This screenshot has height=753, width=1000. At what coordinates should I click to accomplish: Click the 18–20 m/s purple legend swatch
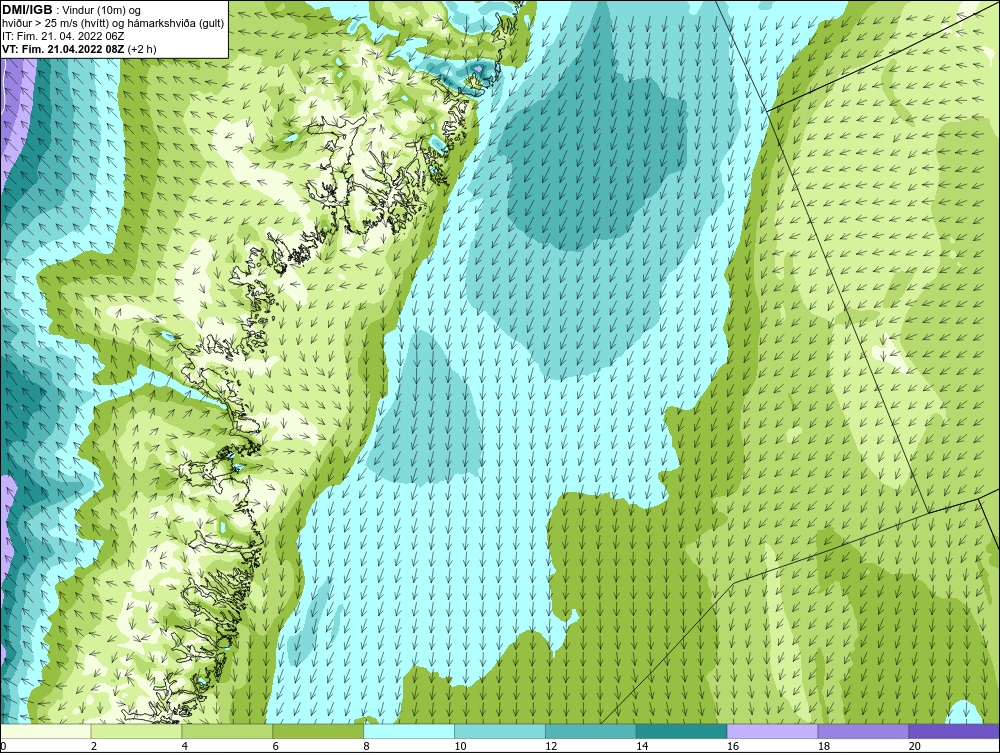[x=864, y=731]
